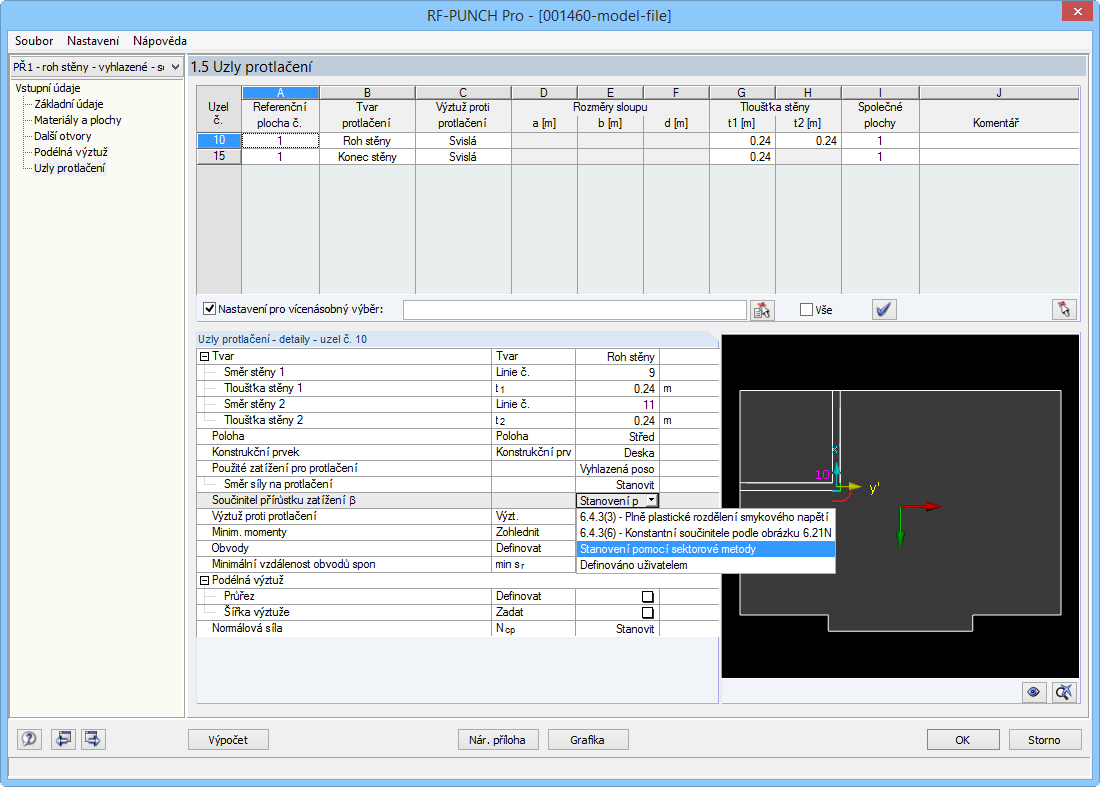Click Vyhlazená poso load value

pos(617,469)
